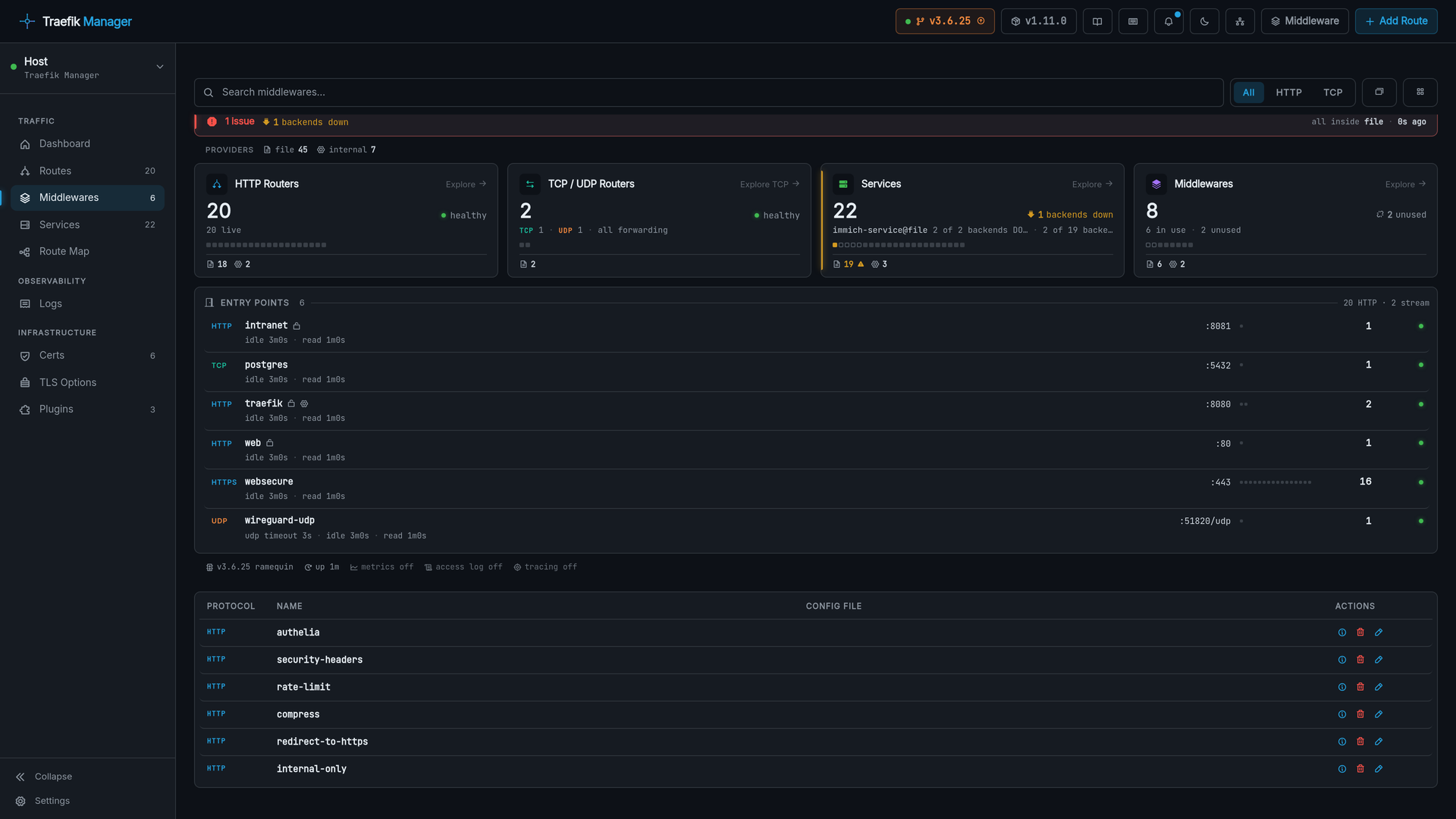The width and height of the screenshot is (1456, 819).
Task: Delete the rate-limit middleware
Action: pyautogui.click(x=1360, y=687)
